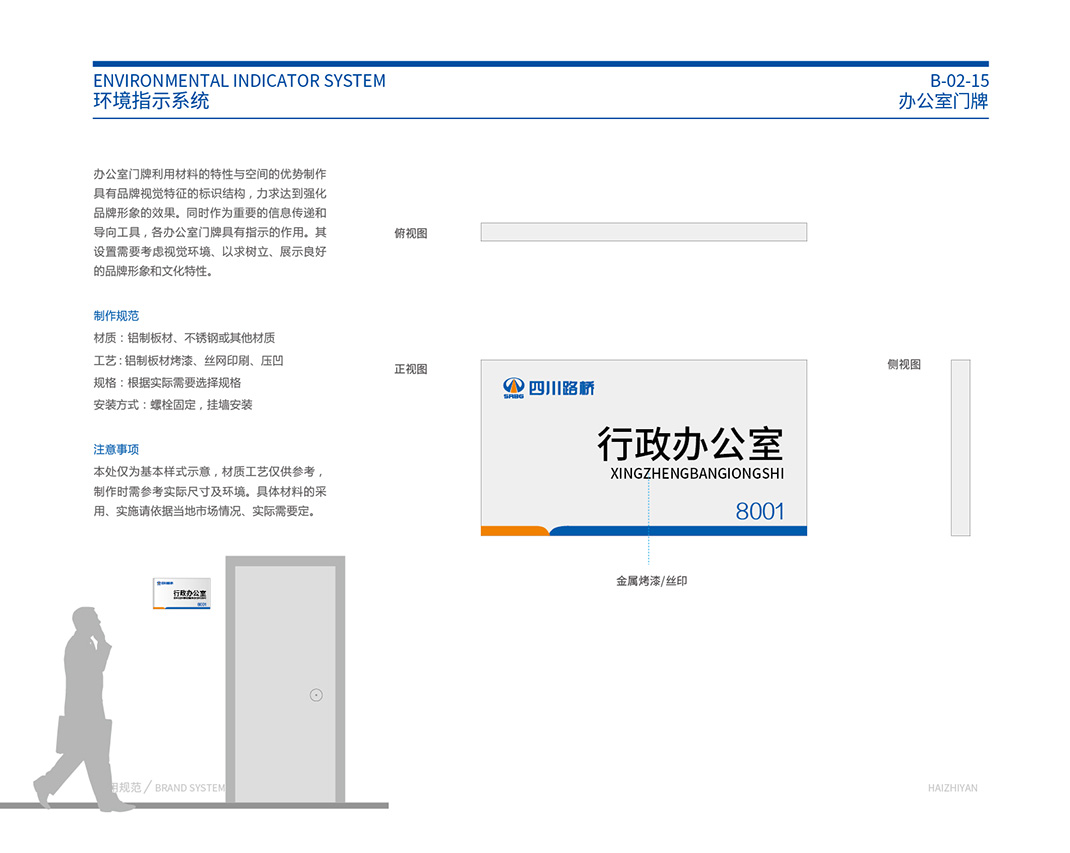Select the narrow side view rectangle
1070x853 pixels.
click(x=960, y=447)
